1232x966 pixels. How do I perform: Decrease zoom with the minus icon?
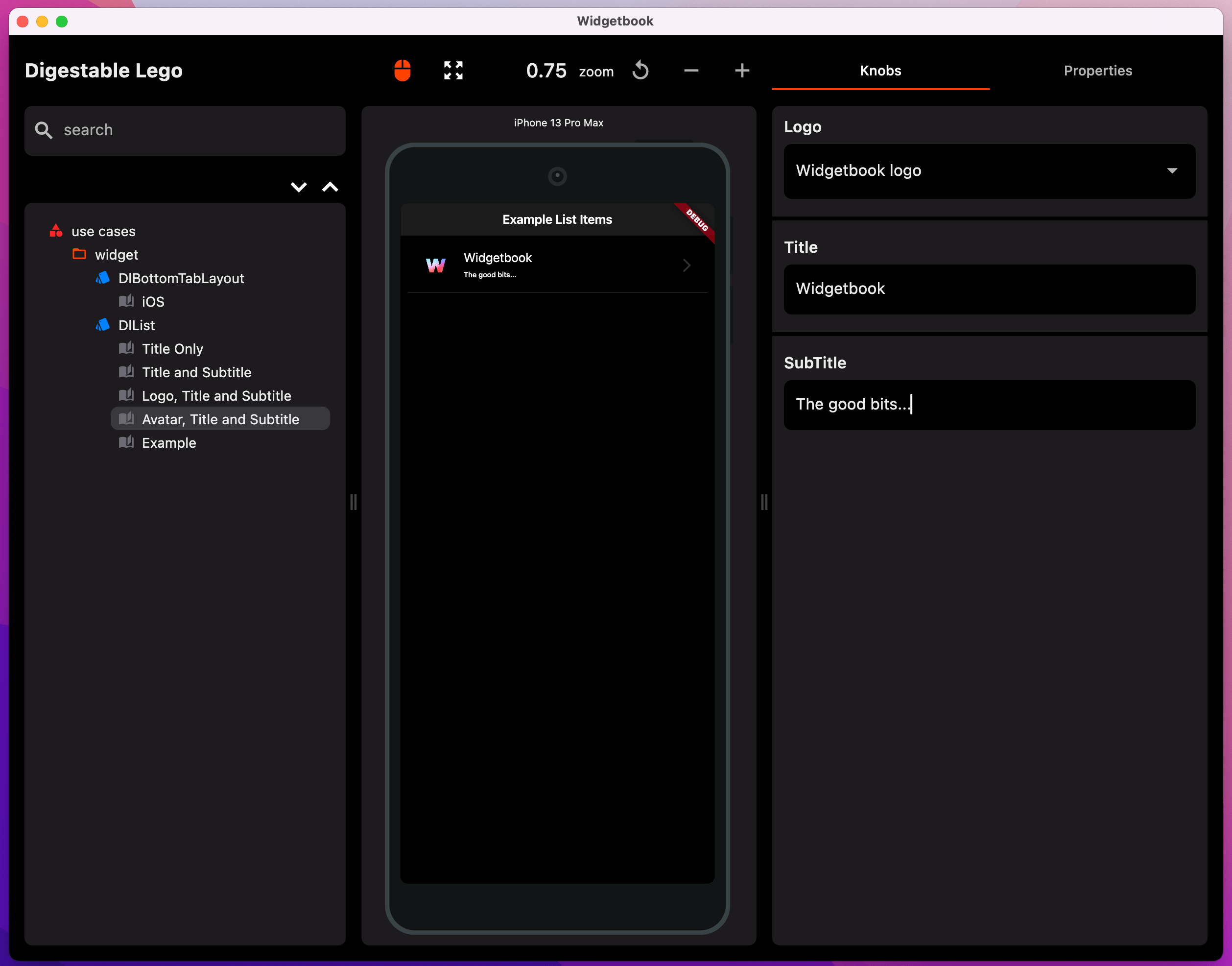click(691, 71)
